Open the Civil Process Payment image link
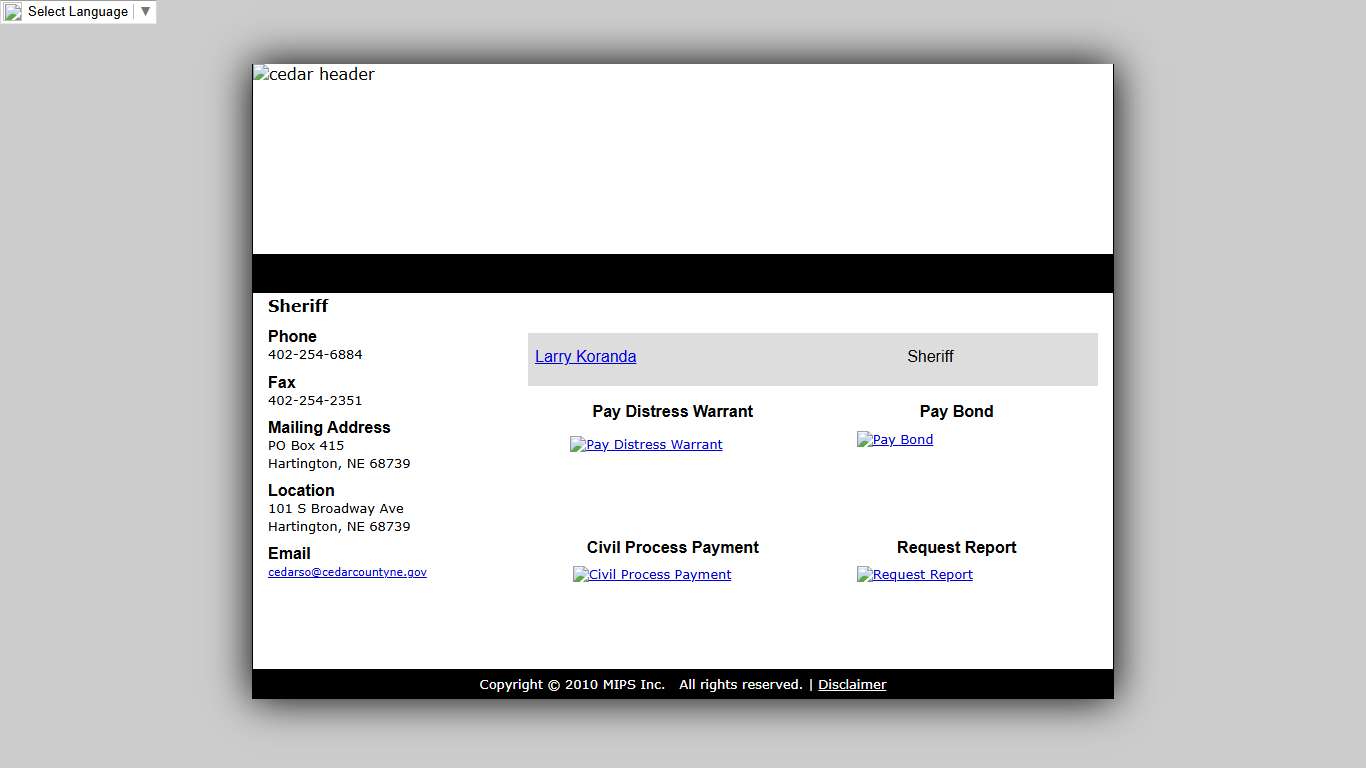The image size is (1366, 768). pyautogui.click(x=652, y=575)
